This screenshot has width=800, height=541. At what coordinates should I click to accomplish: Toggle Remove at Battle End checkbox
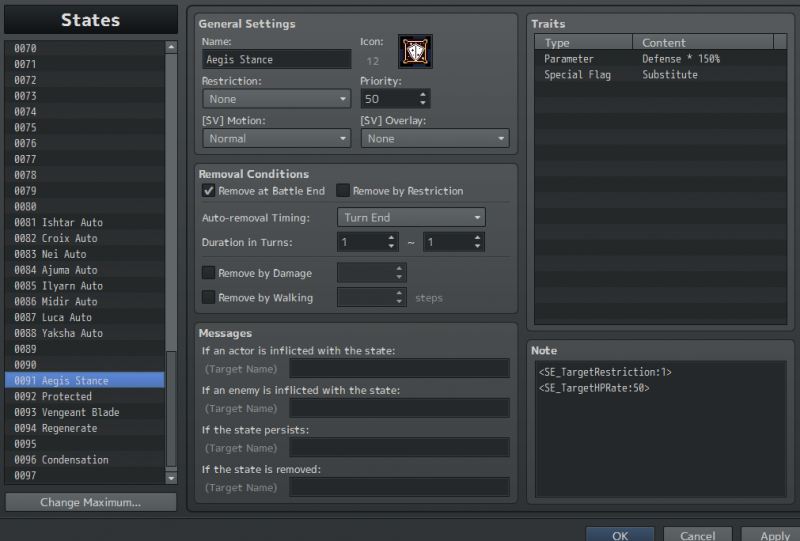click(208, 191)
